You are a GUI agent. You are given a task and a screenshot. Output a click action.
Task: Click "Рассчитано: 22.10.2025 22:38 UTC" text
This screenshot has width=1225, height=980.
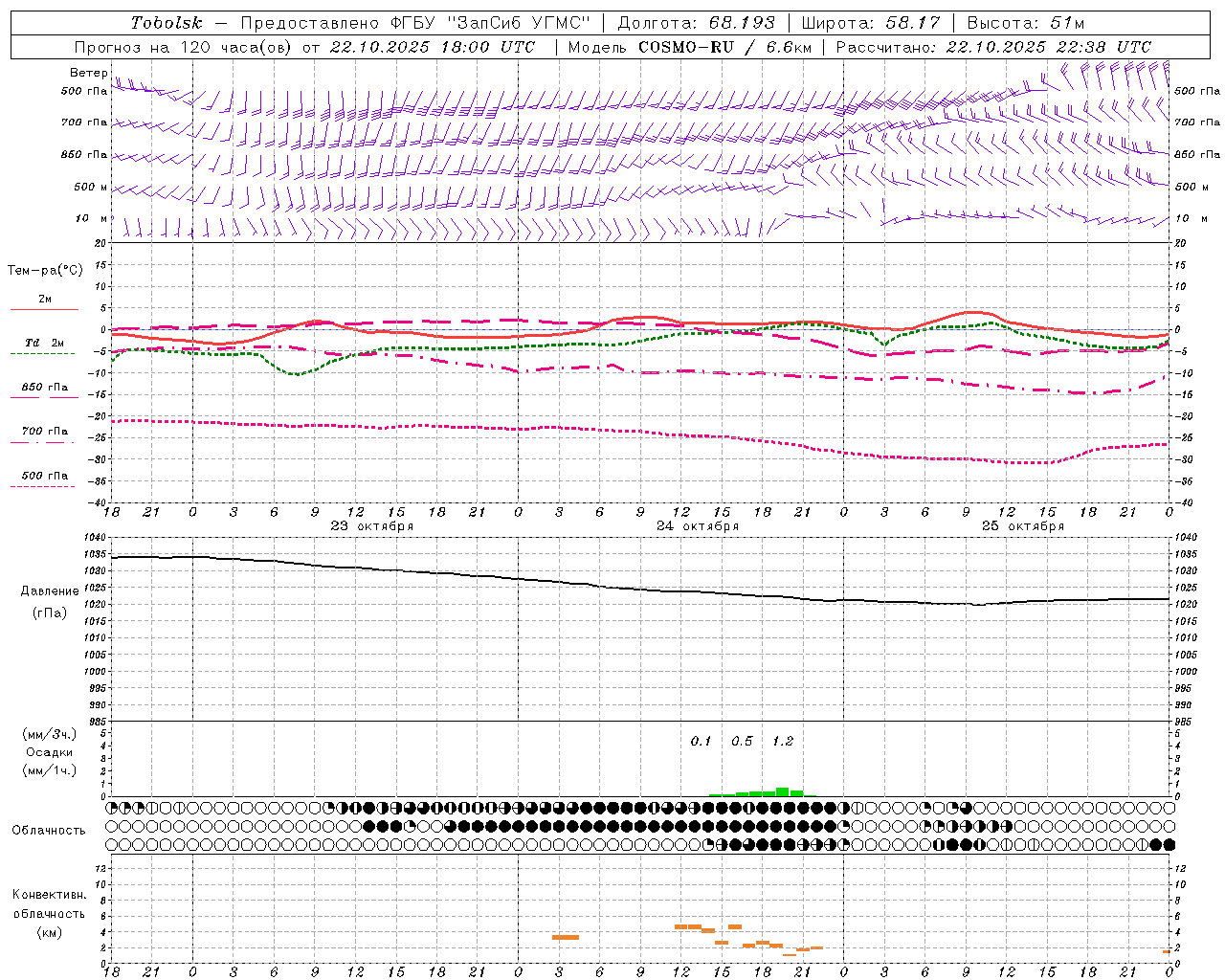(x=993, y=47)
